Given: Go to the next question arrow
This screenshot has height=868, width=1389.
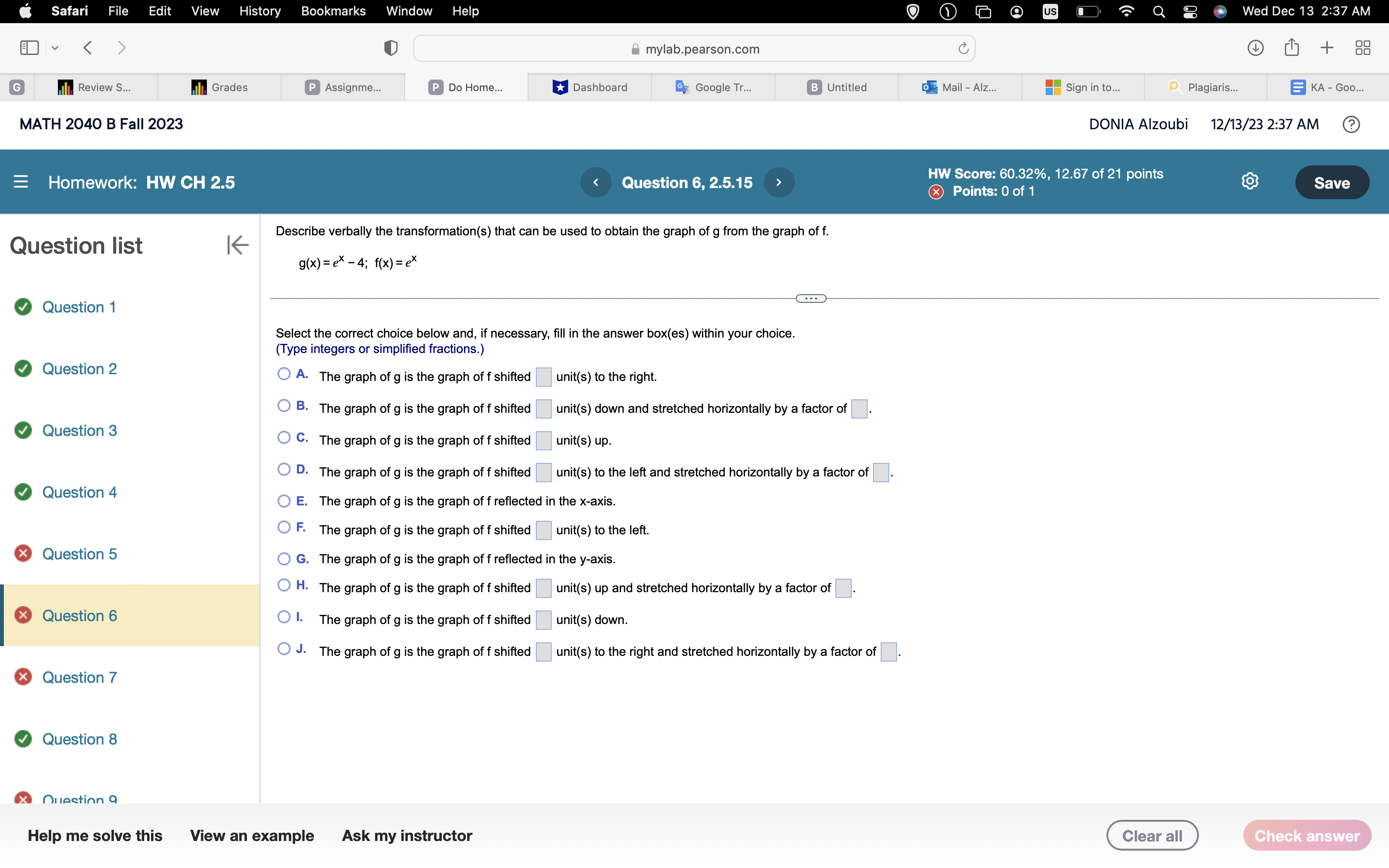Looking at the screenshot, I should coord(778,183).
